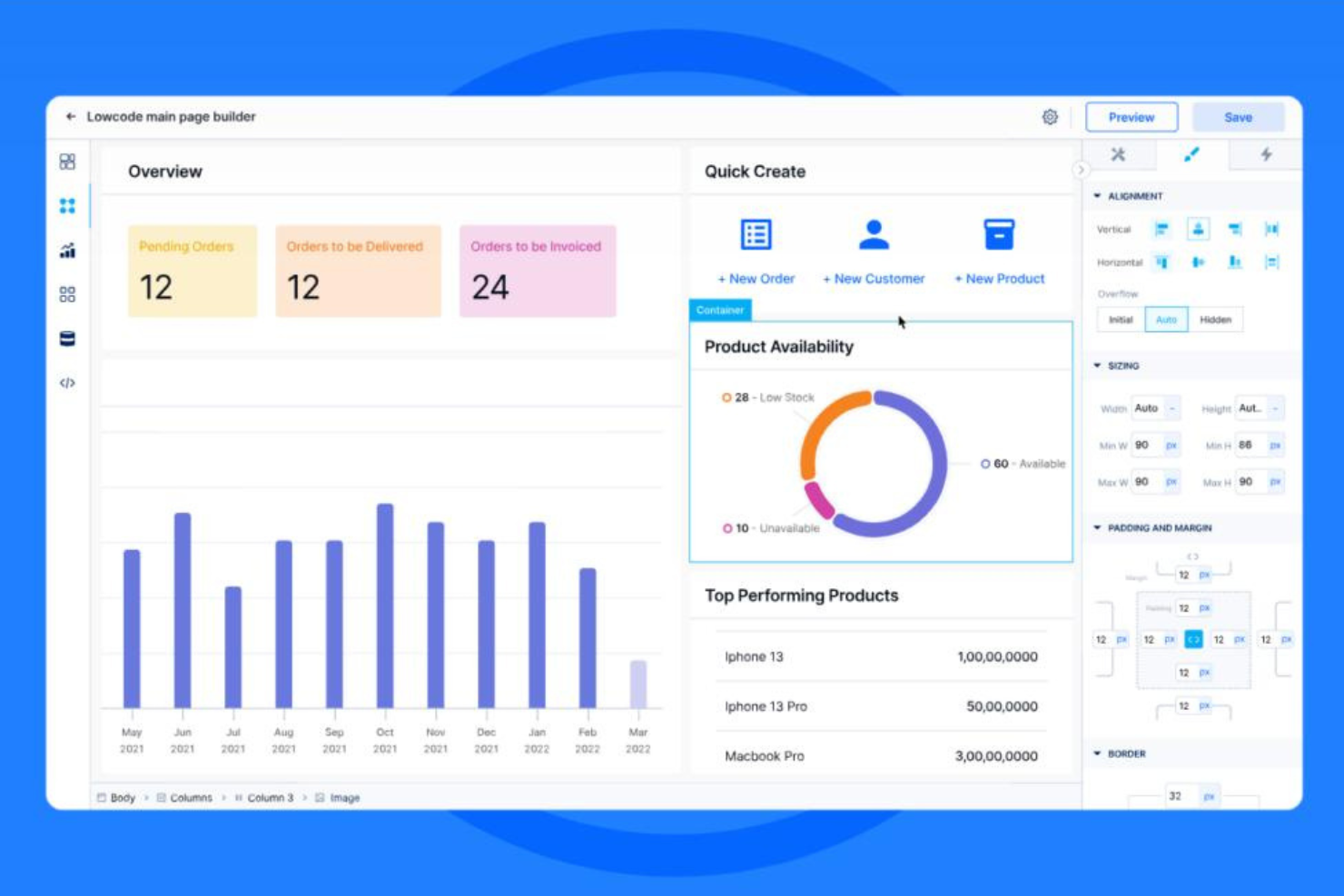
Task: Collapse the Padding and Margin section
Action: click(x=1098, y=527)
